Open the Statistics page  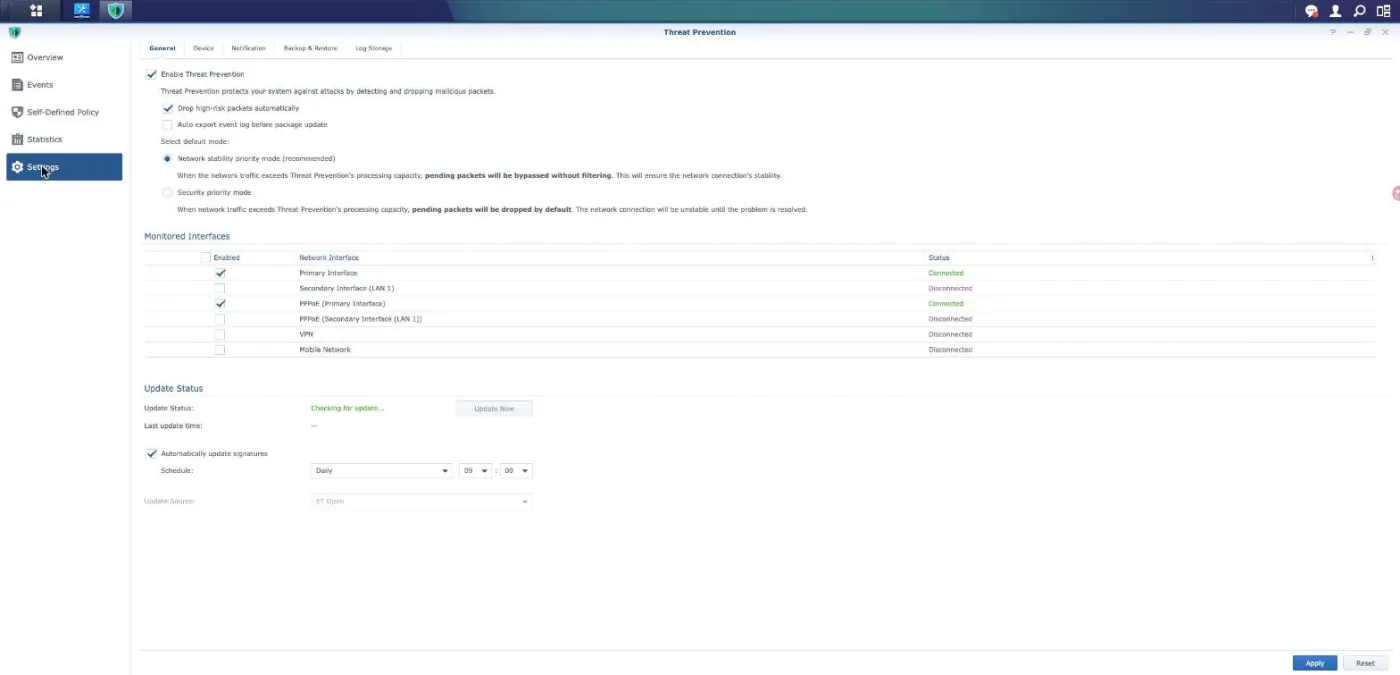coord(64,139)
